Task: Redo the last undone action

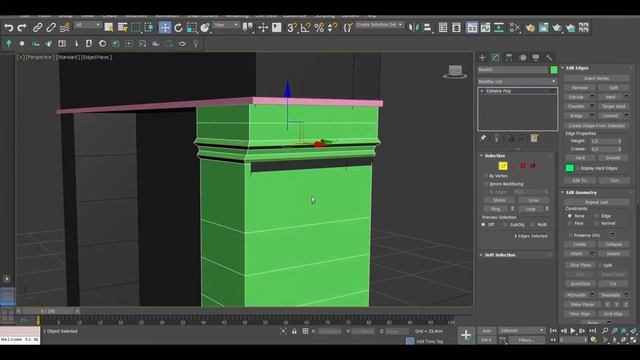Action: pos(22,28)
